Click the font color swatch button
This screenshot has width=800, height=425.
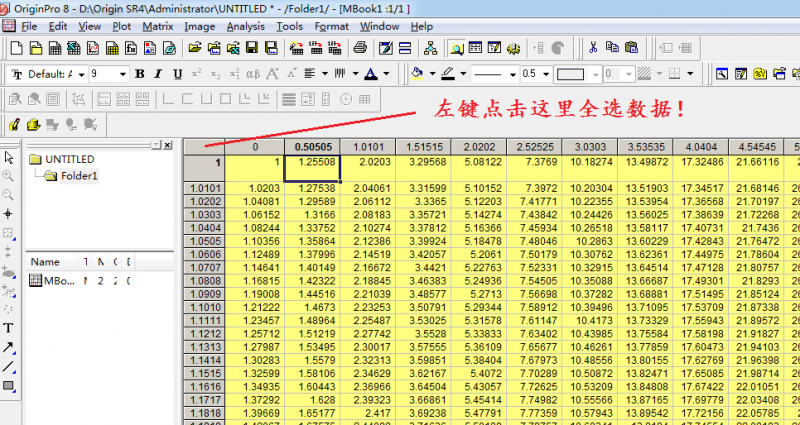[x=371, y=74]
